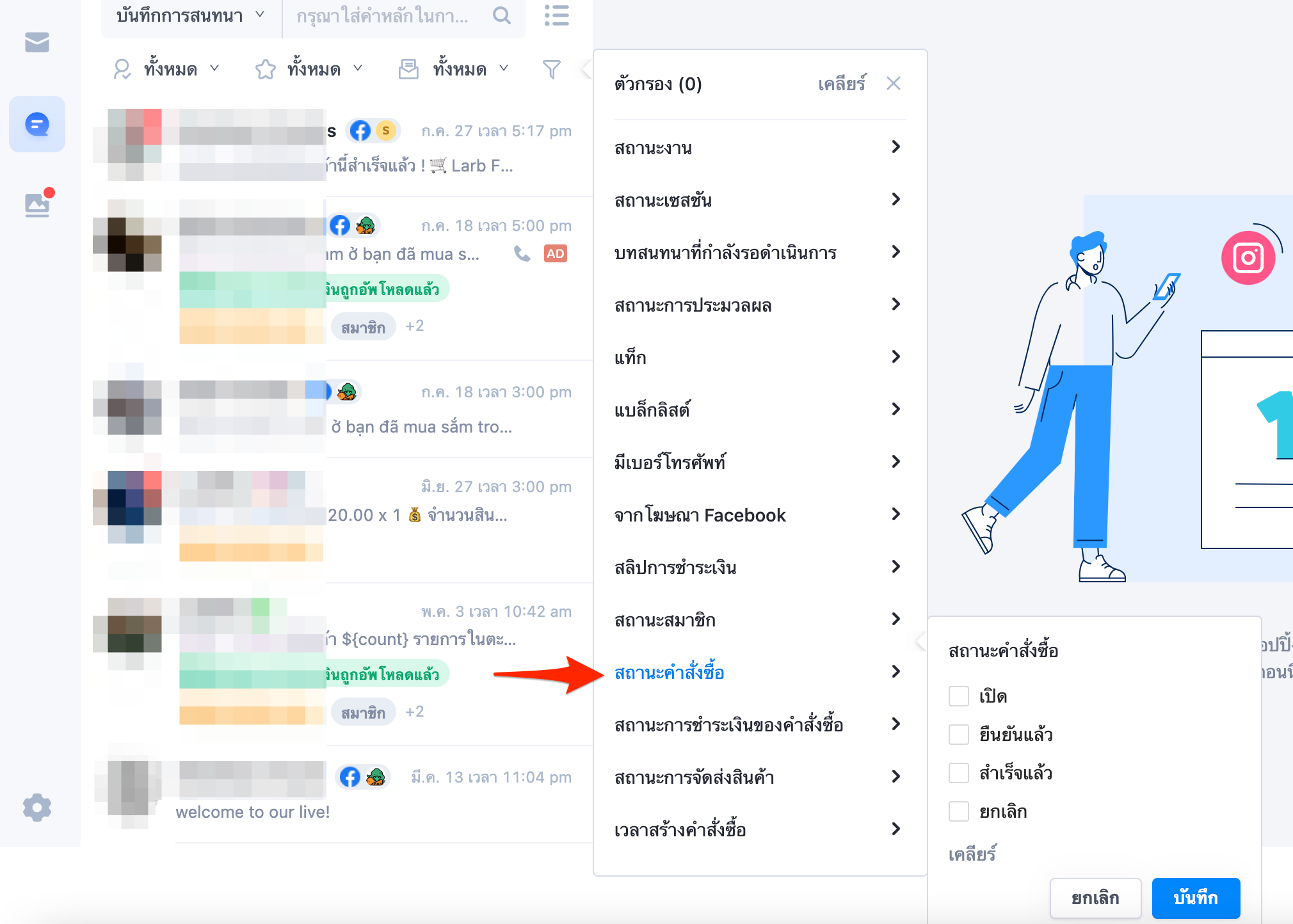Click Facebook icon on ก.ค. 27 conversation
This screenshot has width=1293, height=924.
(360, 131)
